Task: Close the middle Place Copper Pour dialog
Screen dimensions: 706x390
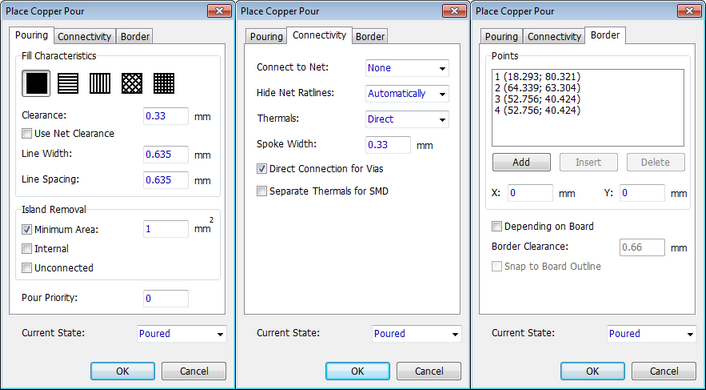Action: pyautogui.click(x=454, y=11)
